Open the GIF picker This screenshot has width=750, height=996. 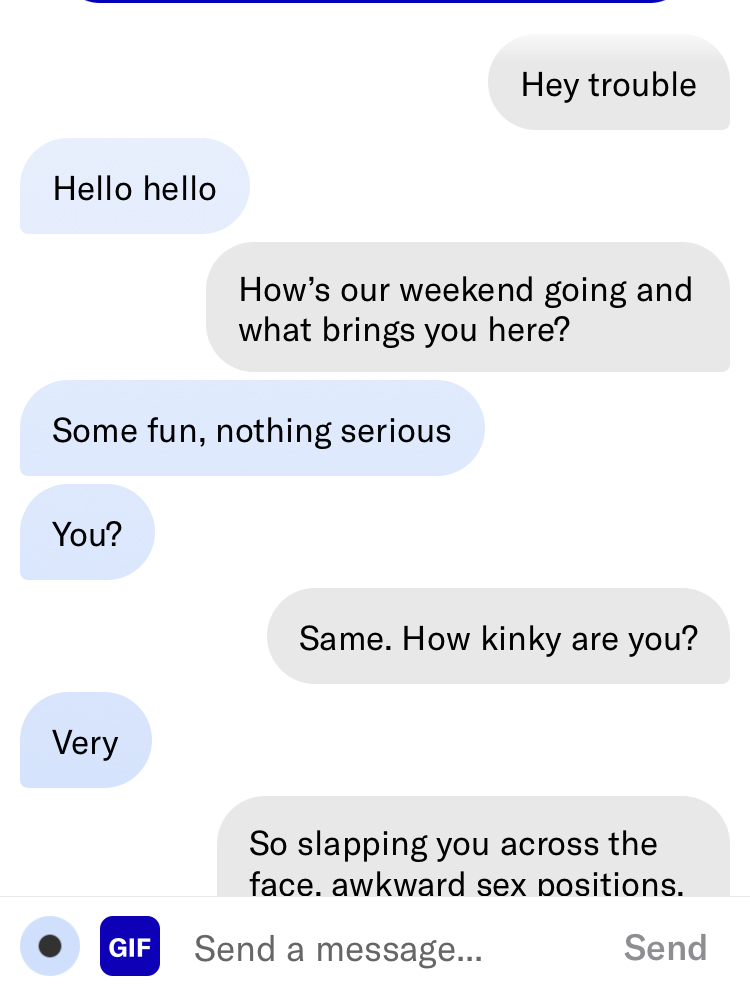130,946
